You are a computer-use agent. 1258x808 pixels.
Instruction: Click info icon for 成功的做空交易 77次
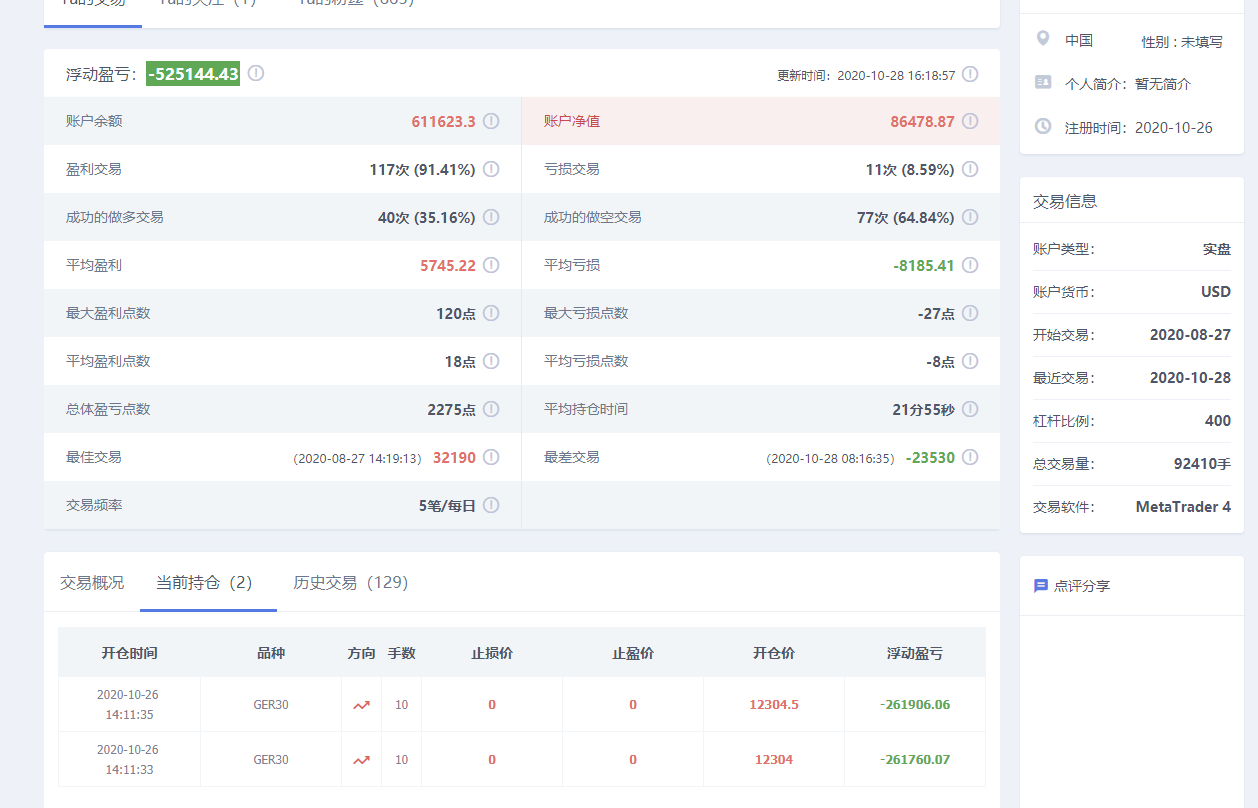click(x=970, y=217)
